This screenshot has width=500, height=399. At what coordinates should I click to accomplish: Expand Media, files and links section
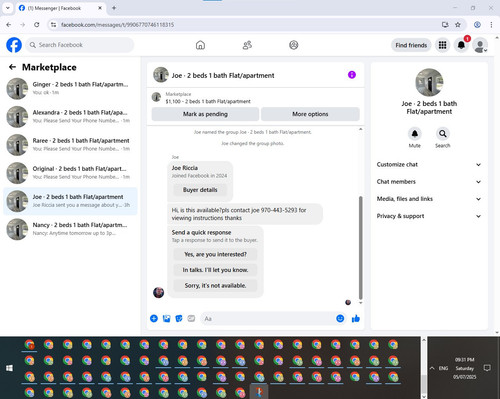coord(429,199)
